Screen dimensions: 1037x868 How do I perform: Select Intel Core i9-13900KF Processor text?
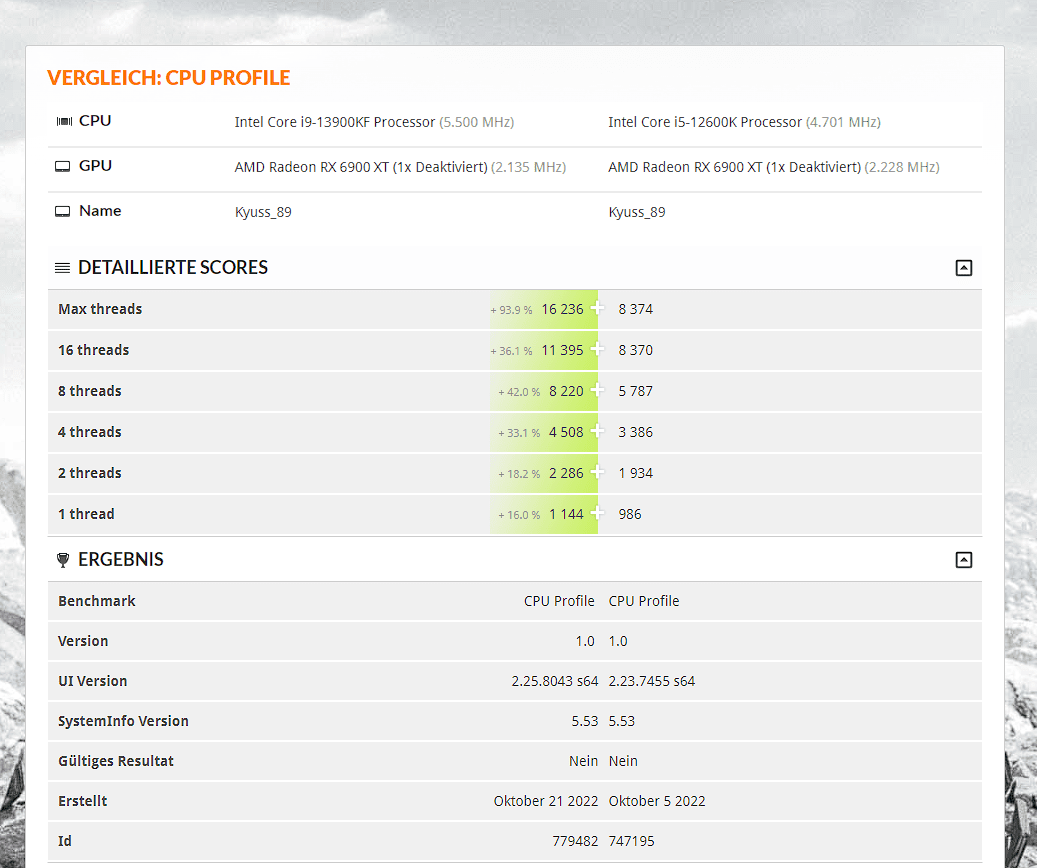tap(335, 122)
